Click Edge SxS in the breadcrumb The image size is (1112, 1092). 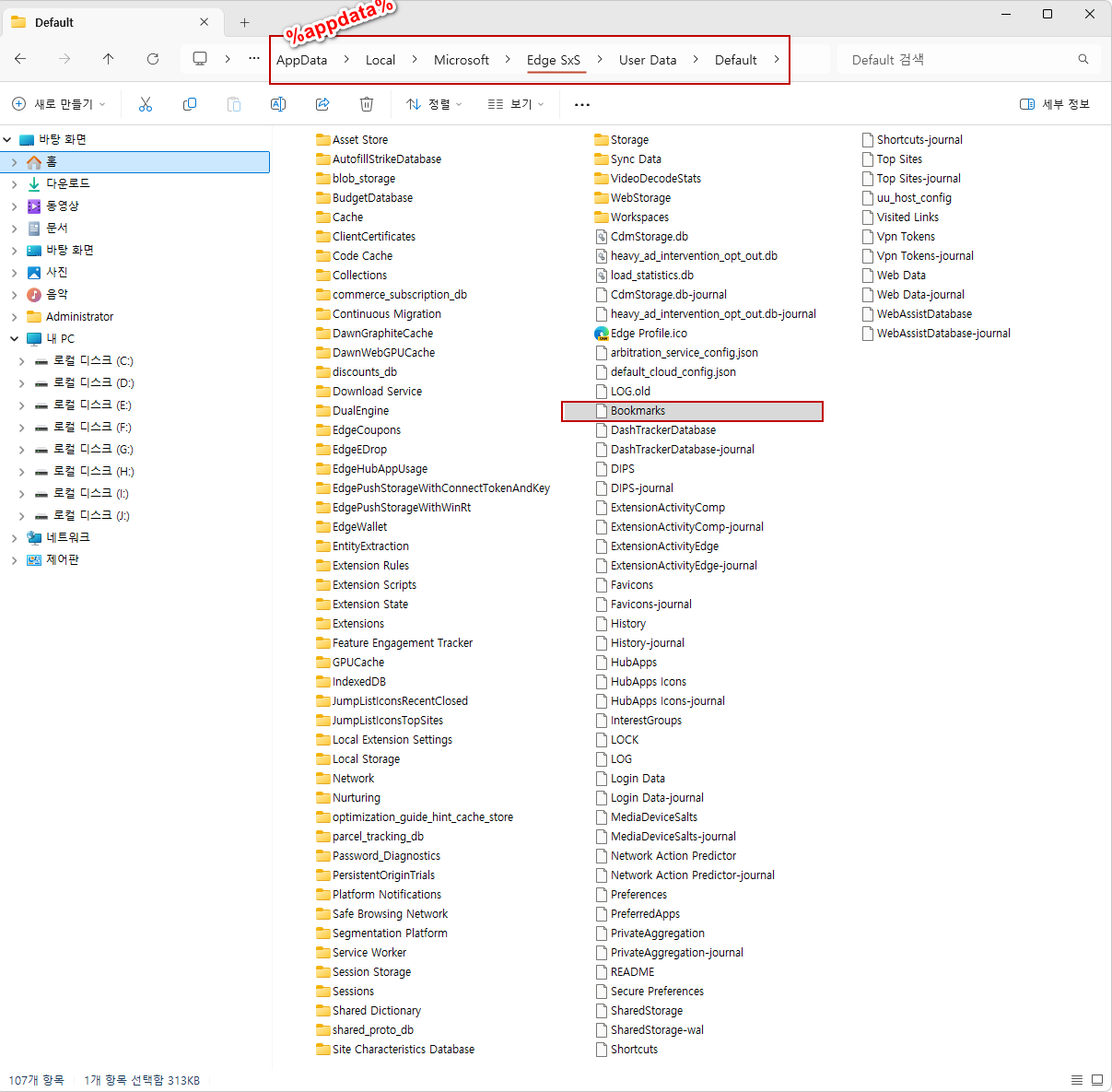[554, 60]
